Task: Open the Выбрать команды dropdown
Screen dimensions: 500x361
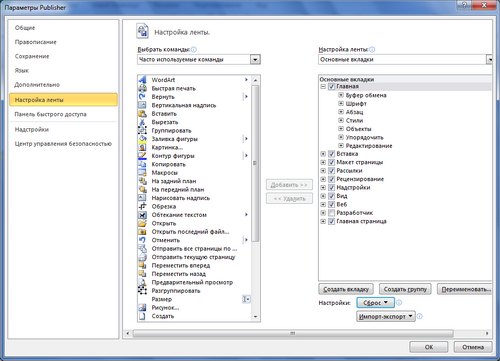Action: coord(255,60)
